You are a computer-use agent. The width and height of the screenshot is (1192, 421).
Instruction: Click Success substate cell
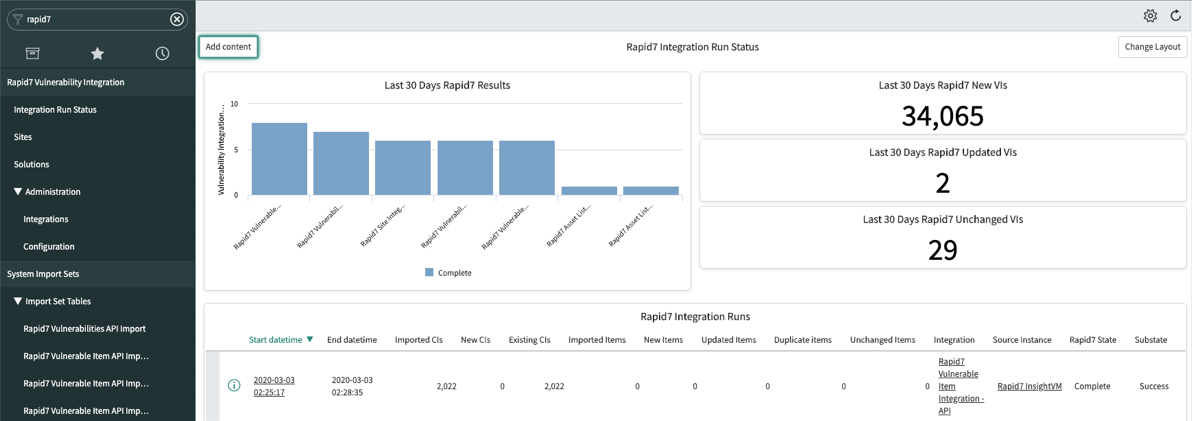click(x=1153, y=386)
